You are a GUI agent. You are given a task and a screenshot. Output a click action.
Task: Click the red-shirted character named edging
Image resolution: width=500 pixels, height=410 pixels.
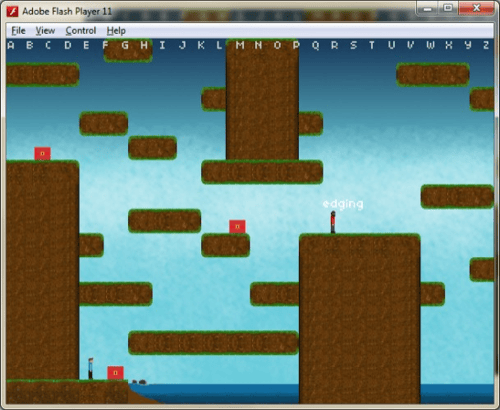coord(333,222)
